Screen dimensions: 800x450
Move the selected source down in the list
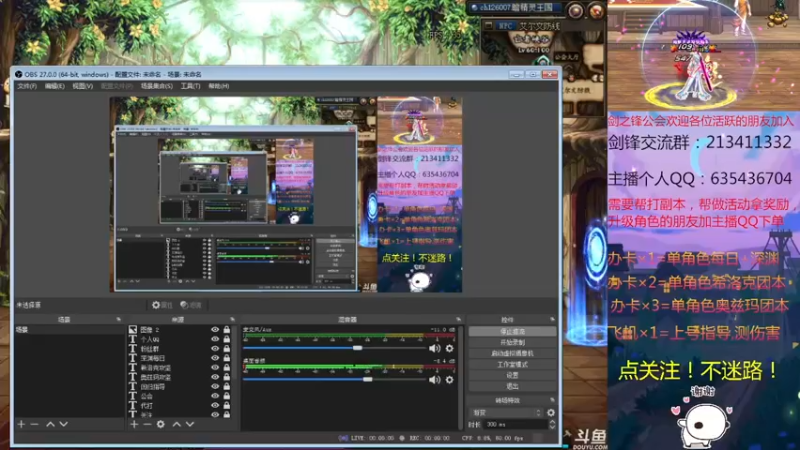coord(190,424)
